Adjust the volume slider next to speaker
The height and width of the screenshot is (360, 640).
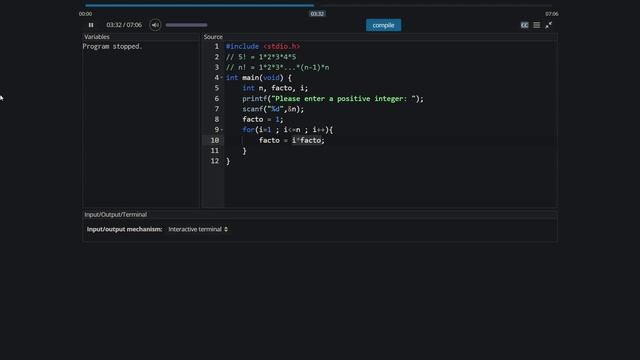pyautogui.click(x=187, y=25)
